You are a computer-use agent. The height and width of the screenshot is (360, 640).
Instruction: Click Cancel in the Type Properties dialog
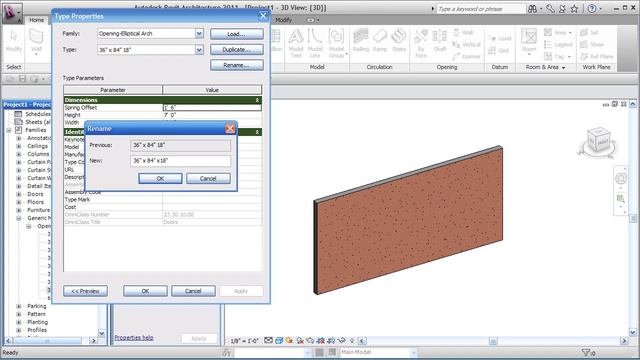click(x=193, y=291)
